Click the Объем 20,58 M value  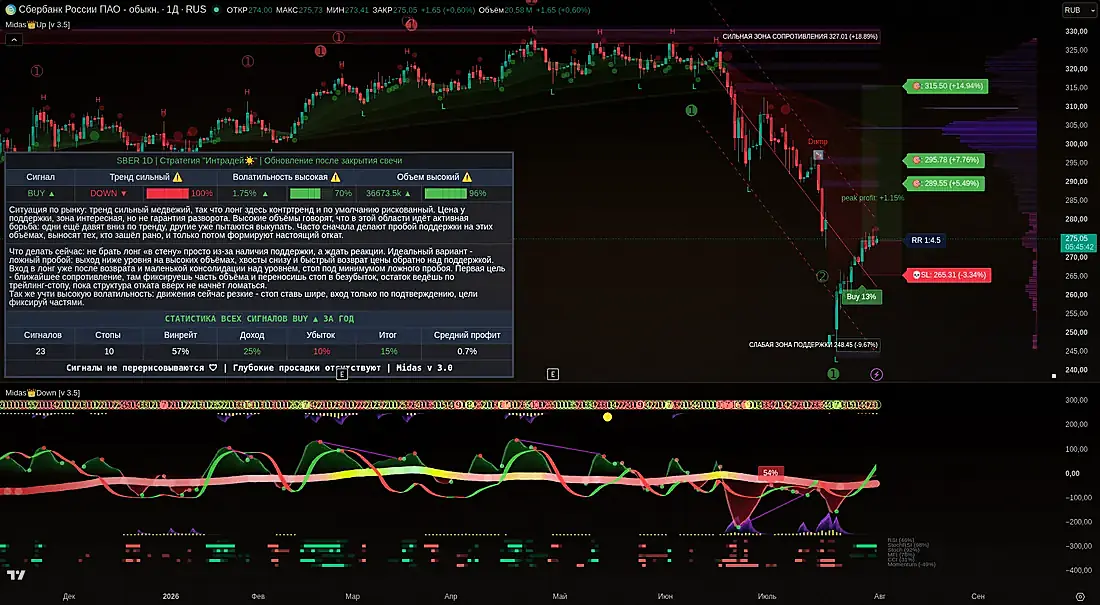tap(506, 10)
